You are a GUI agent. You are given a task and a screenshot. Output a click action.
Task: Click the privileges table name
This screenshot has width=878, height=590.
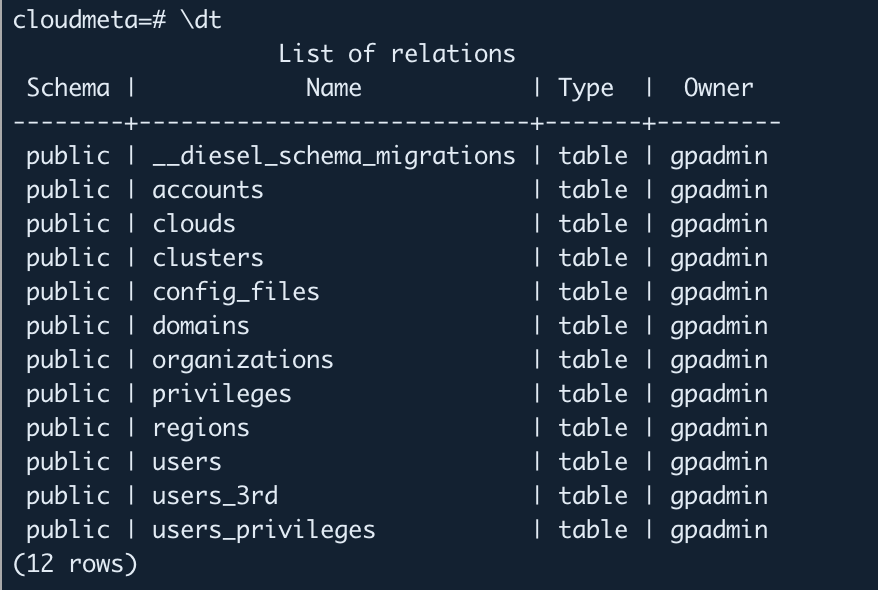(x=221, y=394)
